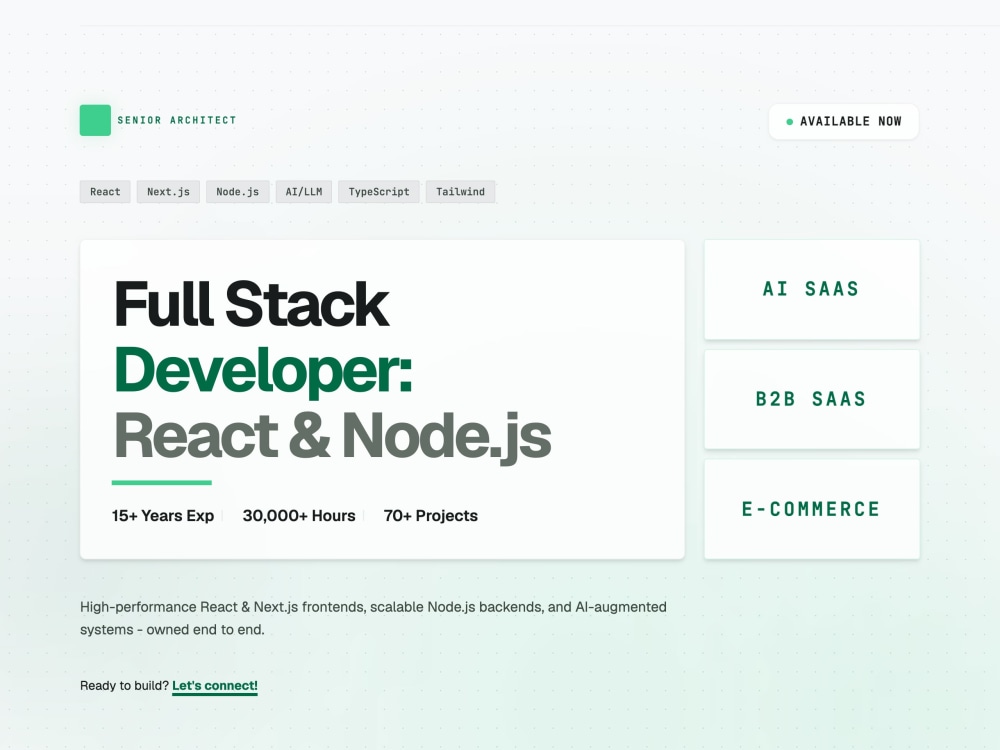Open the B2B SAAS card

[812, 399]
